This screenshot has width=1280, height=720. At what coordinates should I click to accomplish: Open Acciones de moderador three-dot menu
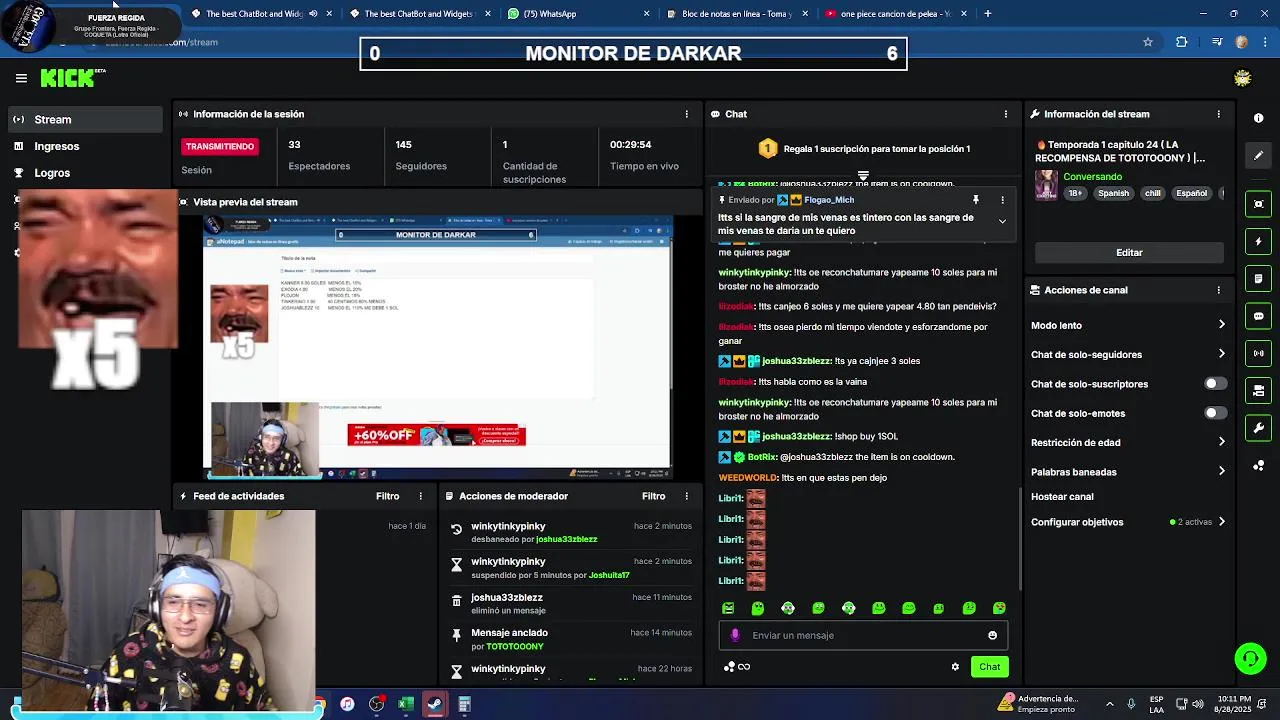click(686, 496)
